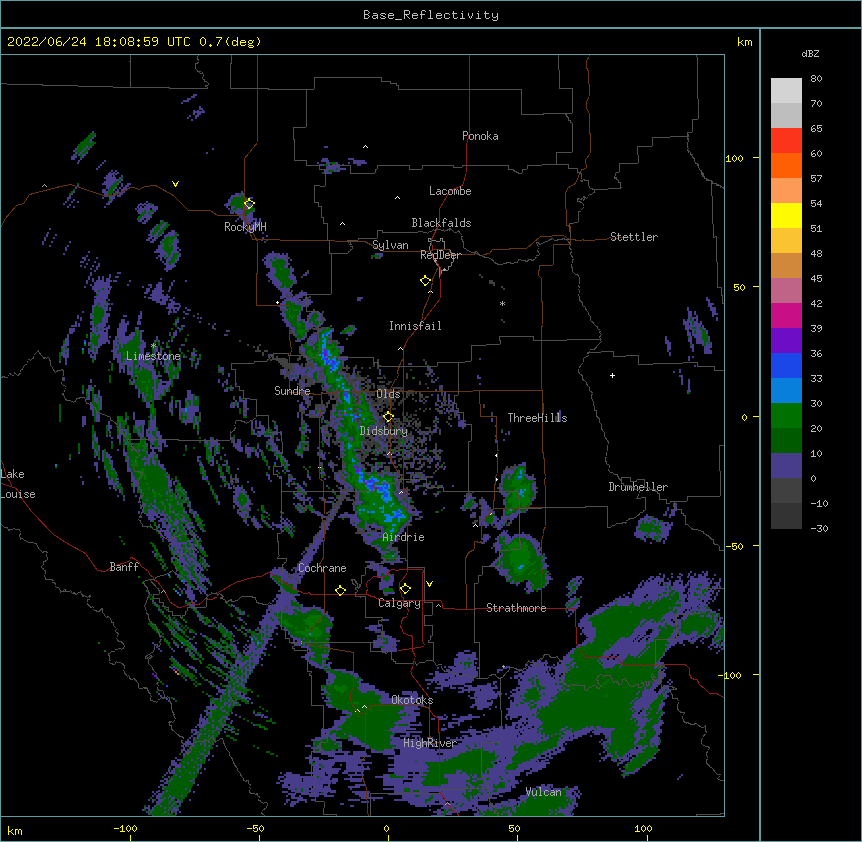The height and width of the screenshot is (842, 862).
Task: Click the km unit label by the timestamp row
Action: click(x=744, y=42)
